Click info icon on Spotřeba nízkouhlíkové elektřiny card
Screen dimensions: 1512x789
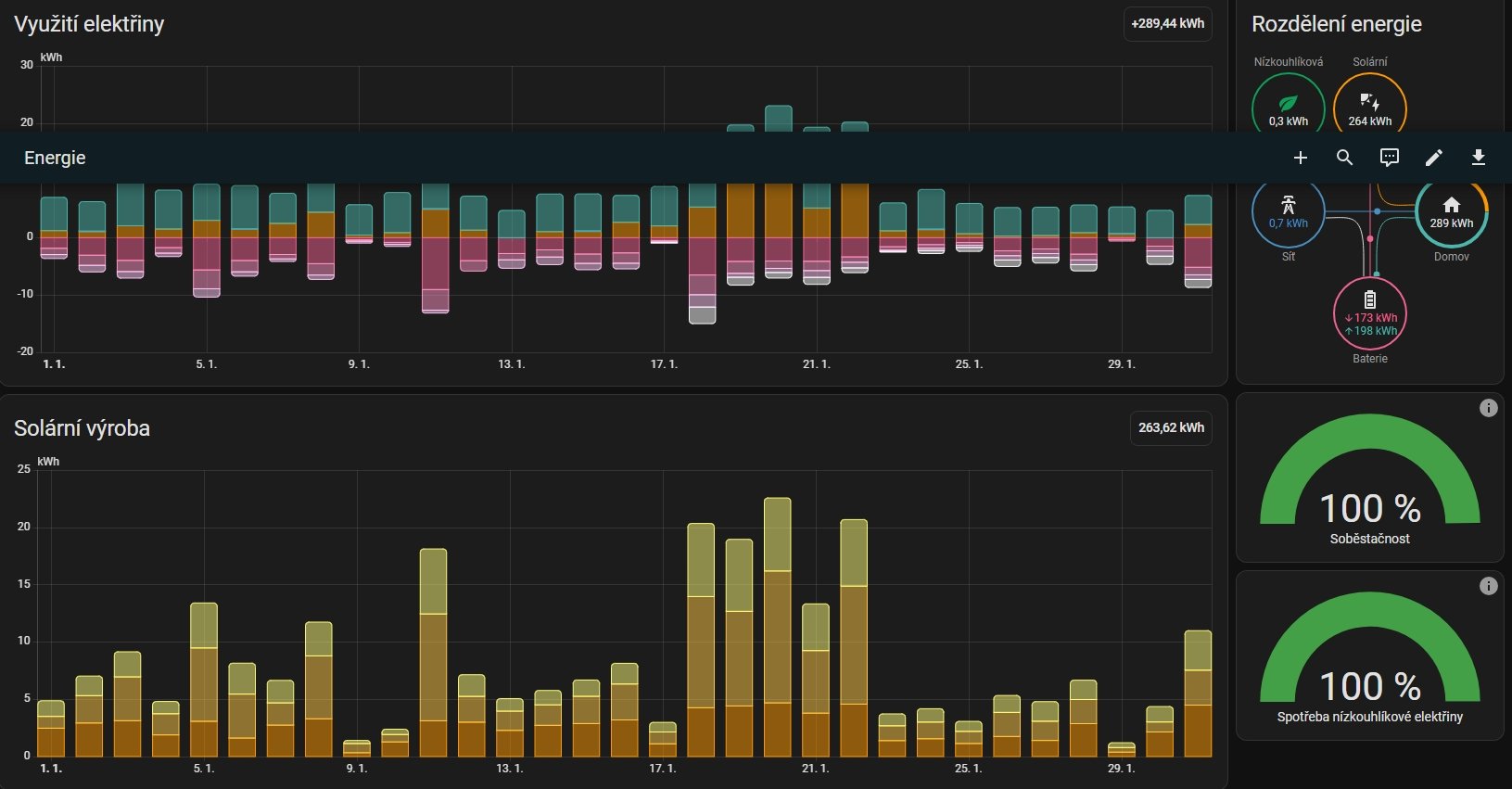tap(1488, 586)
